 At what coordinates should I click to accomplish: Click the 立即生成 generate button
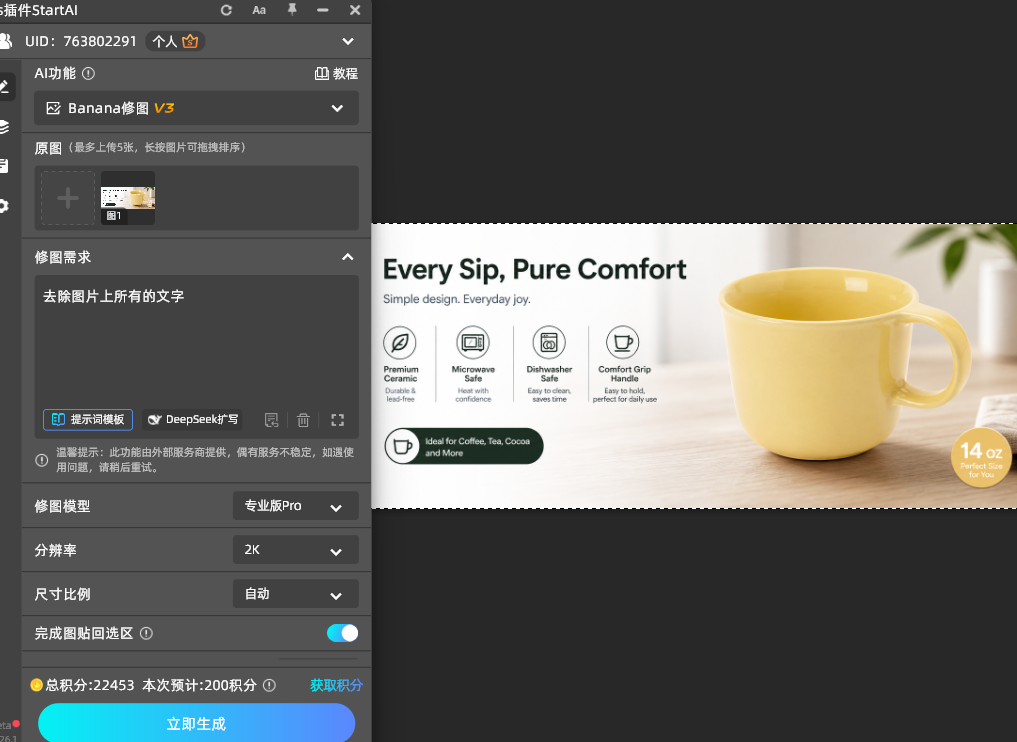pos(197,723)
